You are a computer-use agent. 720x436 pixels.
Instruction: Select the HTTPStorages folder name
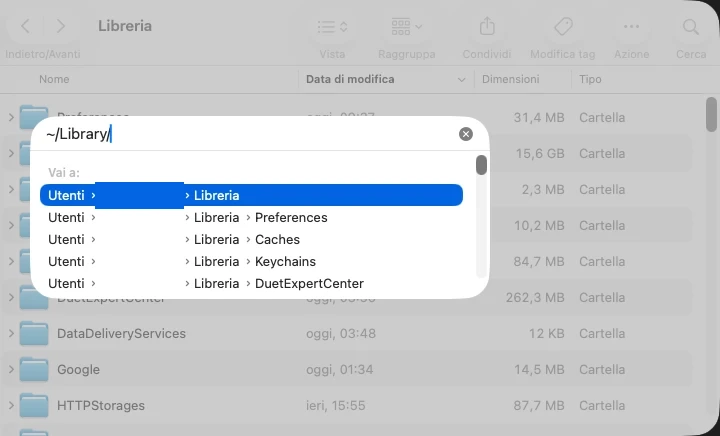(x=101, y=406)
